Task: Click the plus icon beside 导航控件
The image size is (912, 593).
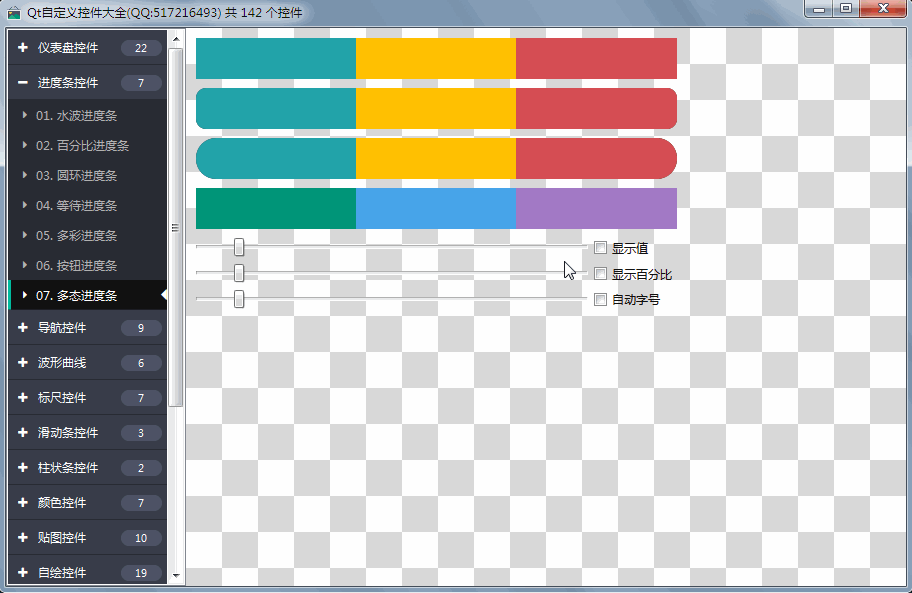Action: click(22, 328)
